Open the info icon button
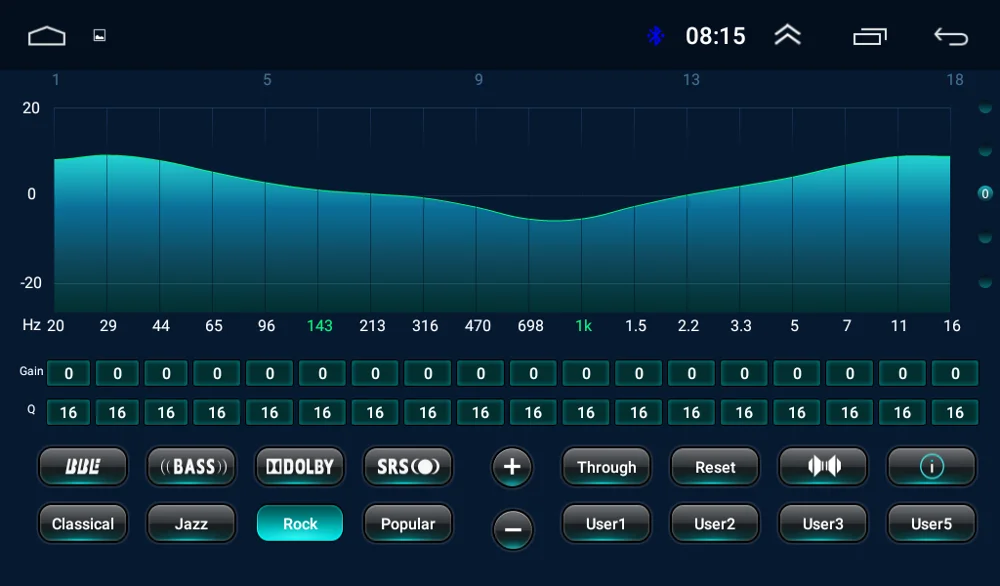The height and width of the screenshot is (586, 1000). [x=932, y=467]
